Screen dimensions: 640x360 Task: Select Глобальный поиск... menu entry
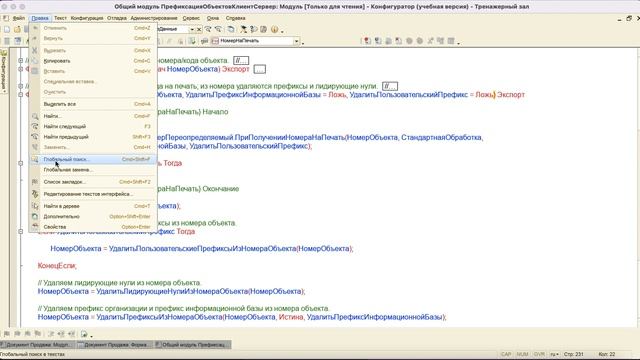point(93,159)
